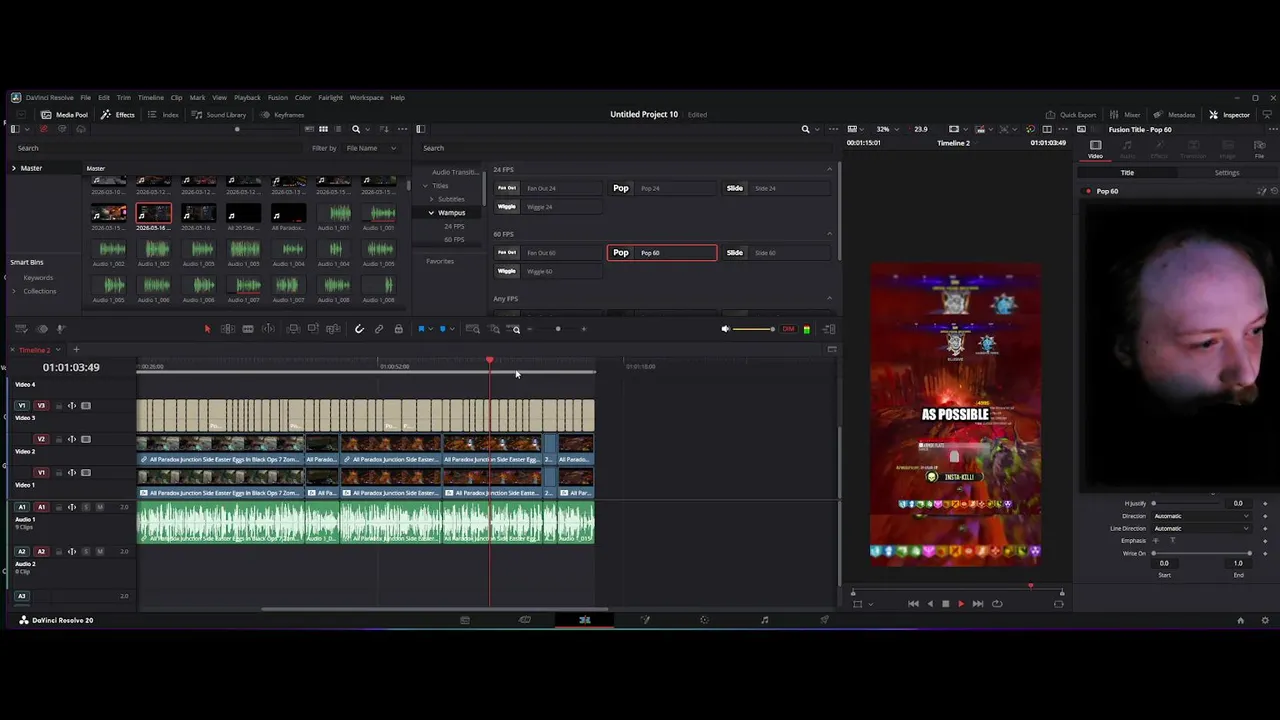Viewport: 1280px width, 720px height.
Task: Toggle the DIM audio button
Action: coord(788,329)
